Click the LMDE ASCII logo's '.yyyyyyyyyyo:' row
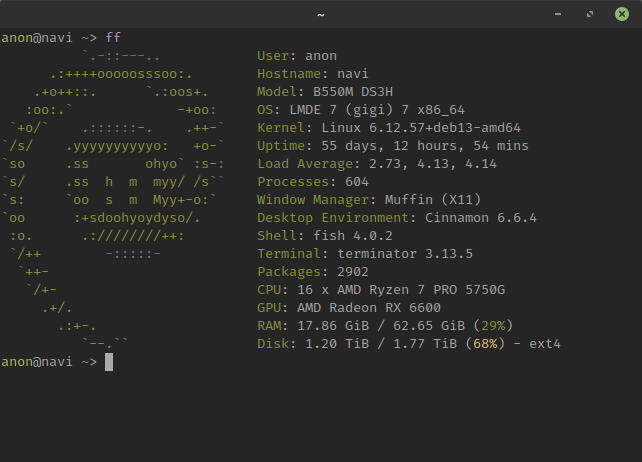642x462 pixels. click(117, 146)
